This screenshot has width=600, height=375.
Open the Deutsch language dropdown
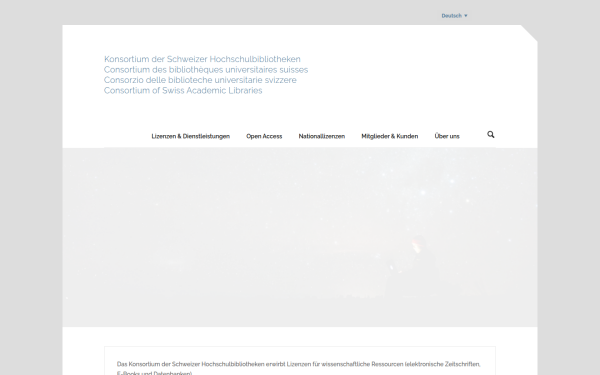pos(454,16)
